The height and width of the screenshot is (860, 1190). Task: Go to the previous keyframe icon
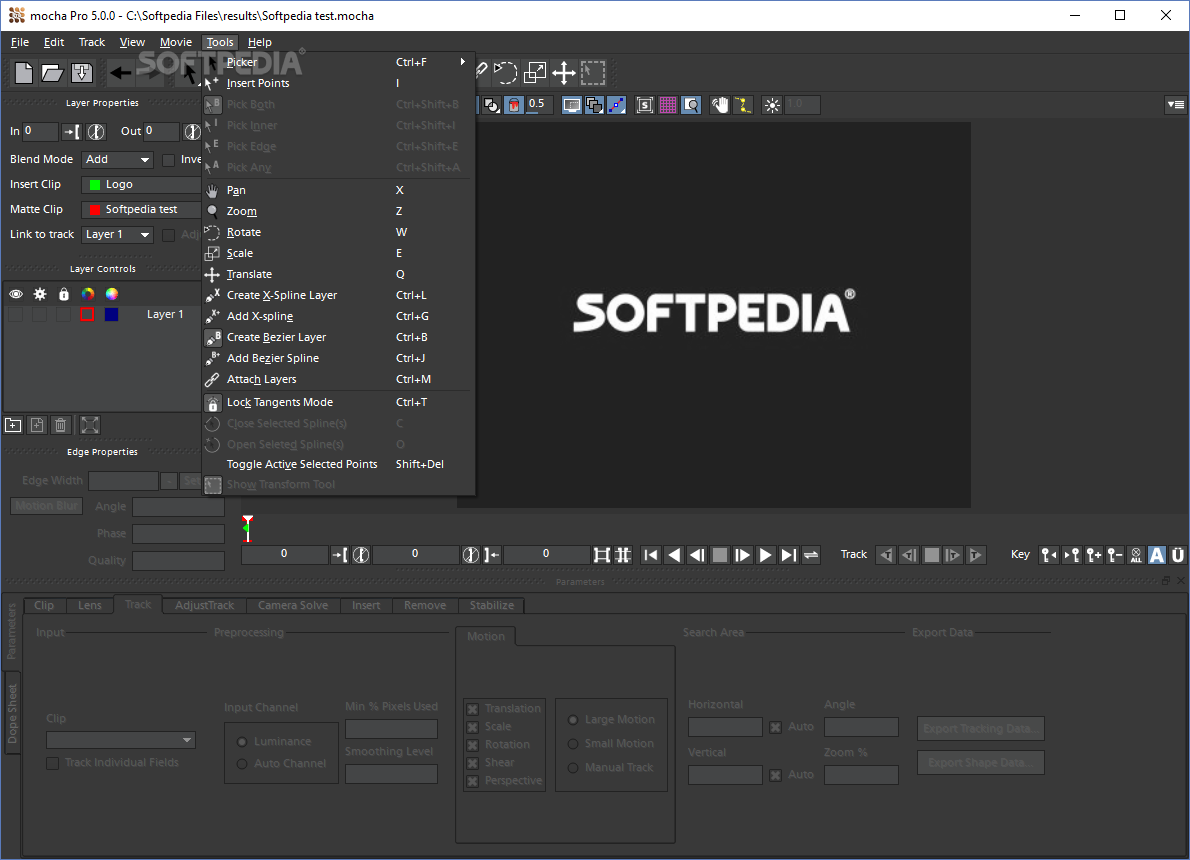(1049, 555)
